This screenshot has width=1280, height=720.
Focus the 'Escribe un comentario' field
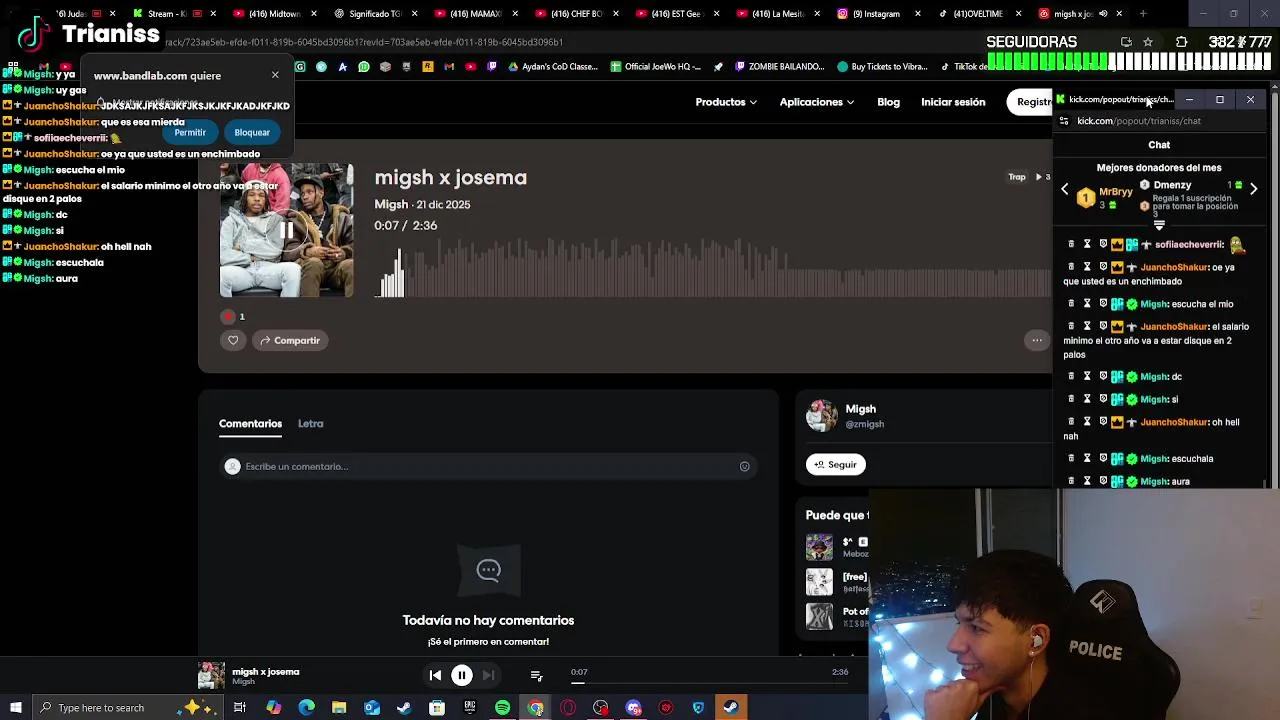click(x=487, y=466)
